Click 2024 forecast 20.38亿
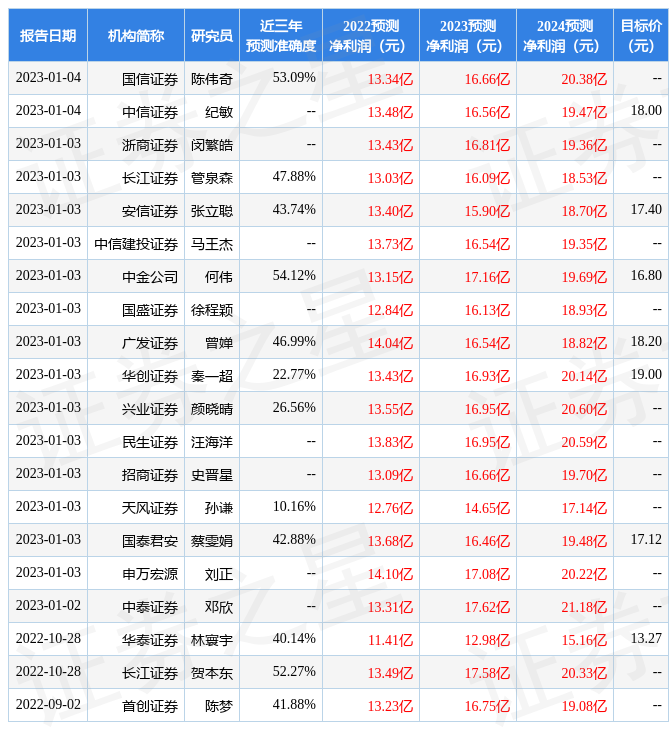 tap(584, 79)
